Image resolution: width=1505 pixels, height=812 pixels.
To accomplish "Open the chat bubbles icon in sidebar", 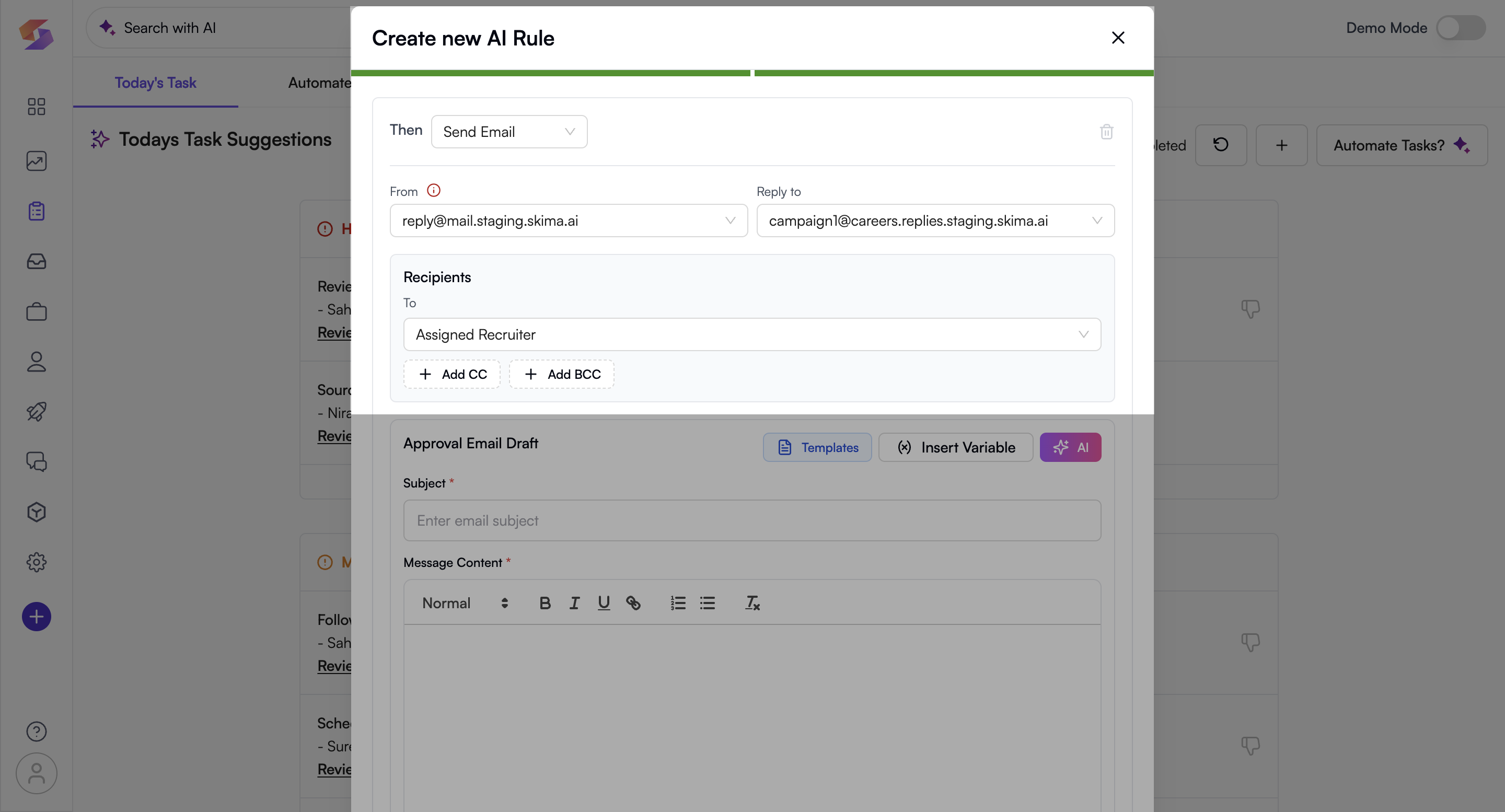I will 36,461.
